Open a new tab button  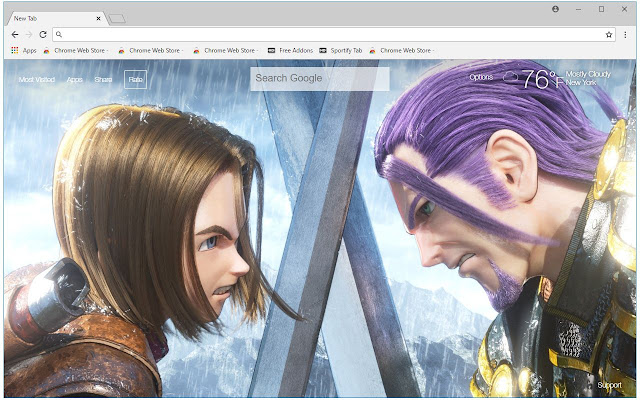(117, 19)
